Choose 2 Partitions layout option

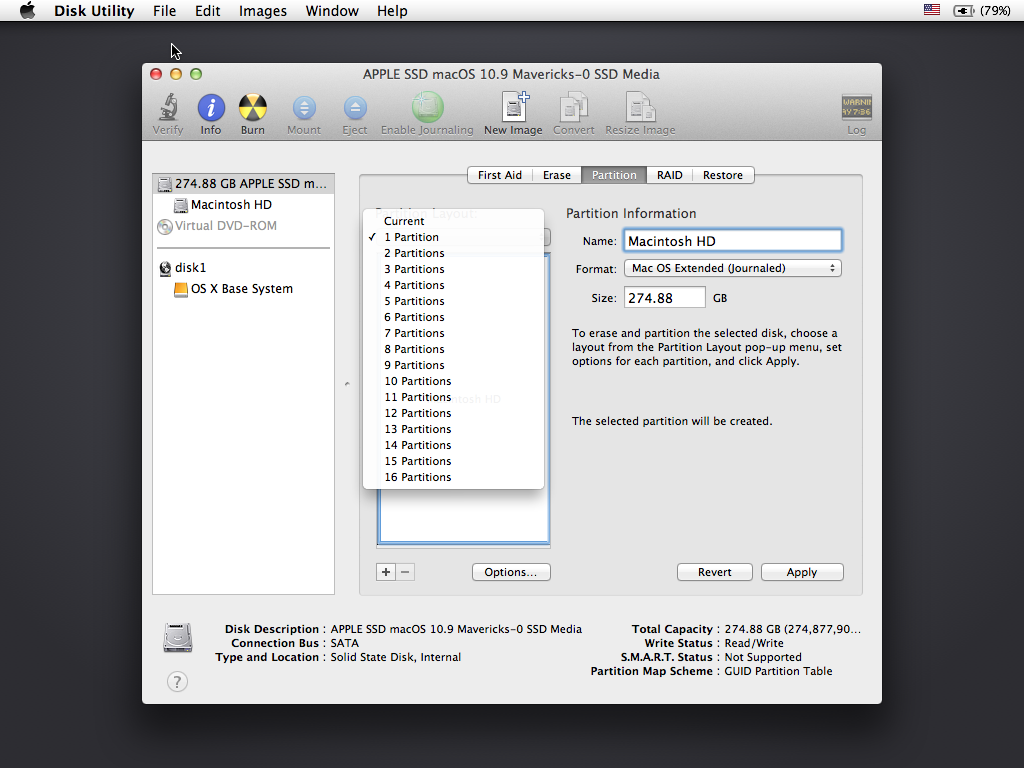tap(453, 253)
